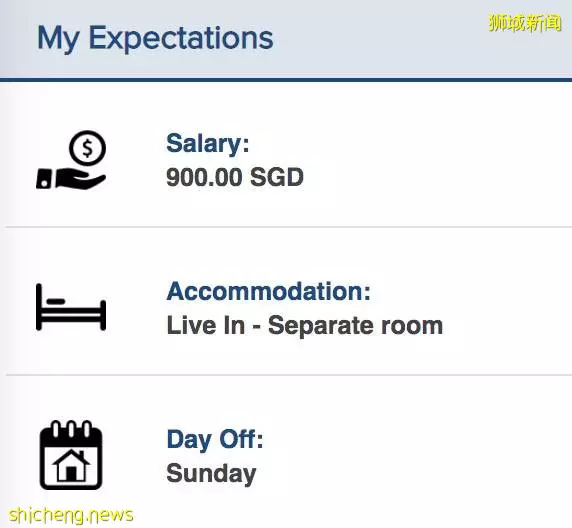
Task: Click the Day Off label
Action: pos(215,439)
